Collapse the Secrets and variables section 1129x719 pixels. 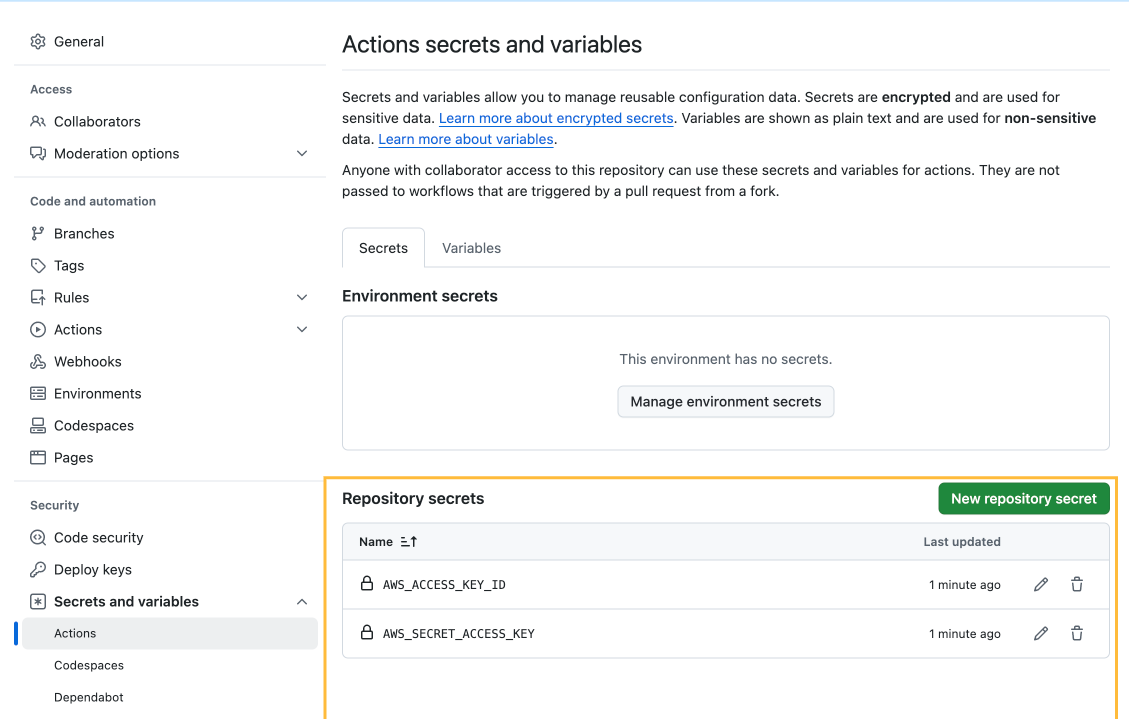click(x=302, y=601)
